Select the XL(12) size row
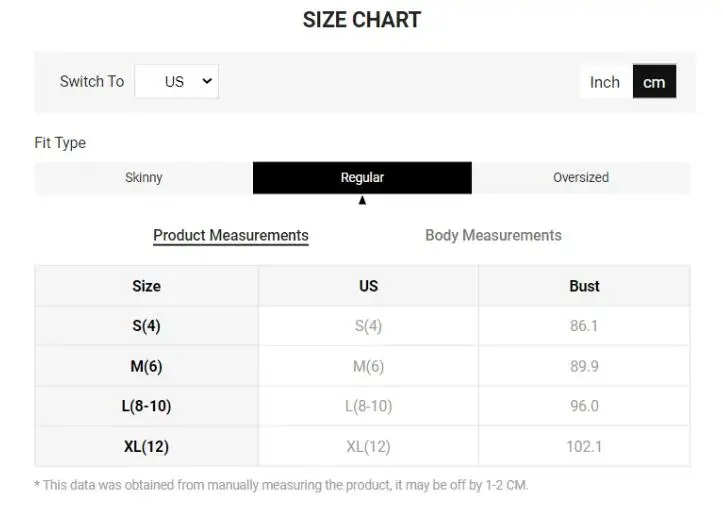Screen dimensions: 723x518 (146, 446)
